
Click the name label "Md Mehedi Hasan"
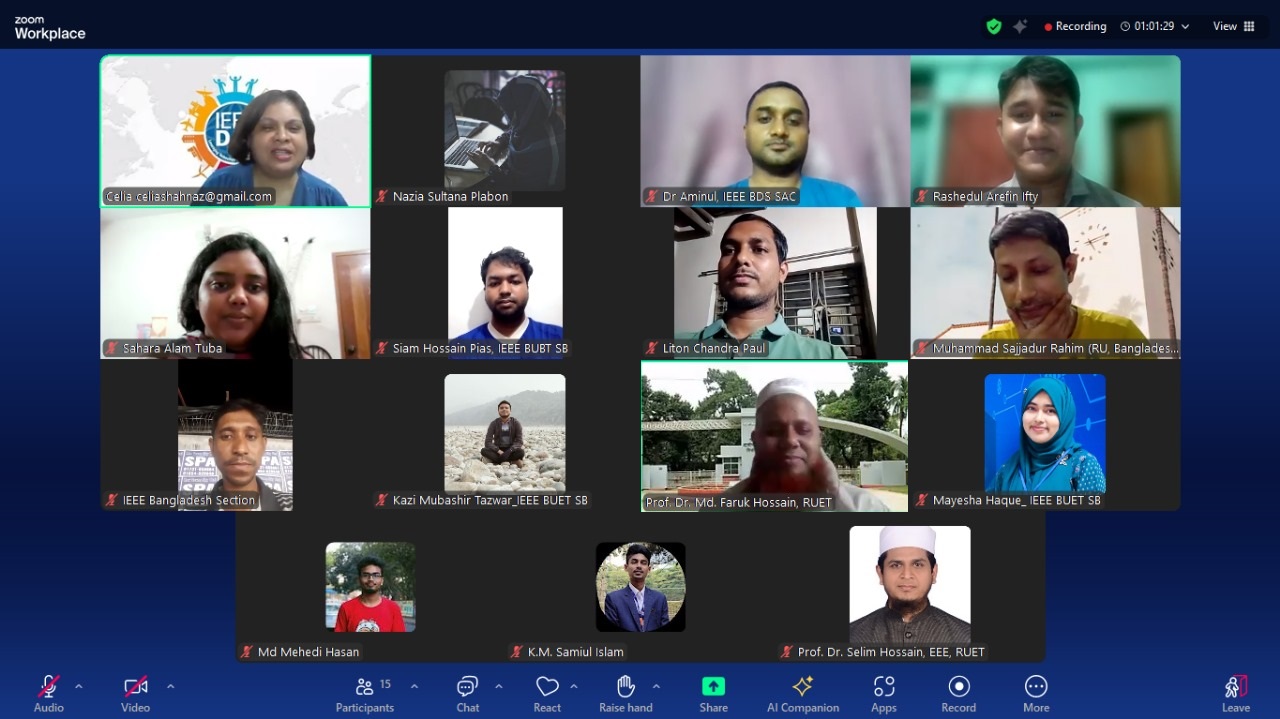pos(308,653)
